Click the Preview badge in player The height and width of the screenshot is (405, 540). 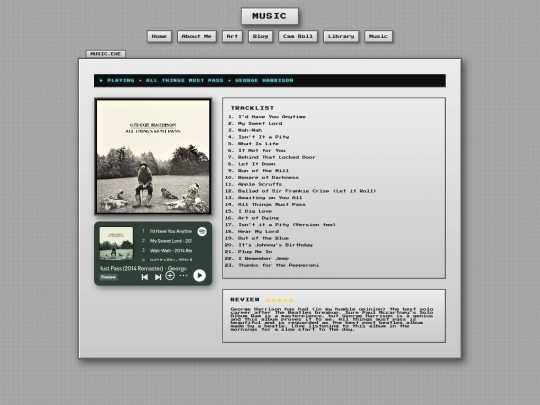(x=108, y=277)
